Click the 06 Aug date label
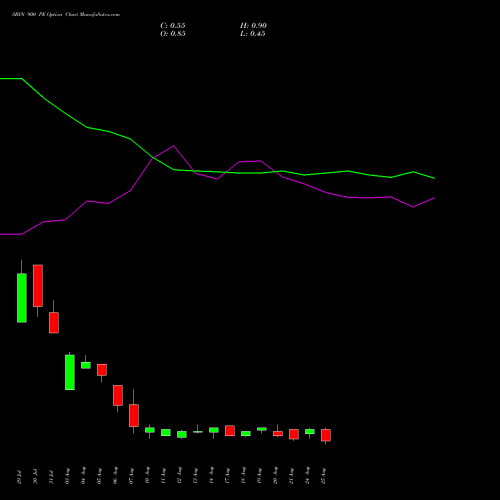The height and width of the screenshot is (500, 500). [x=115, y=476]
